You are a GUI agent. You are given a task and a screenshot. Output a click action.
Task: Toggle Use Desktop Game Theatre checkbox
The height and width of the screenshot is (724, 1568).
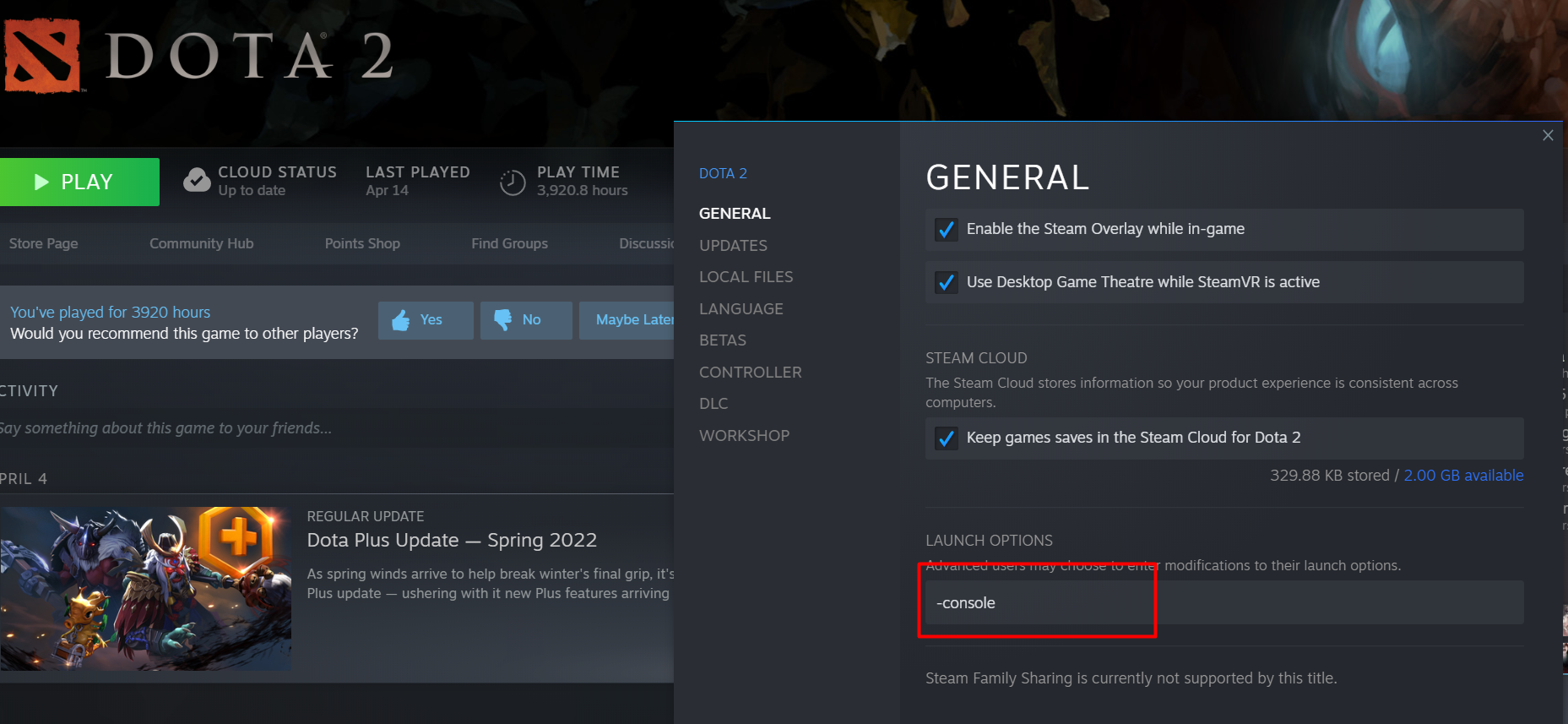point(947,282)
